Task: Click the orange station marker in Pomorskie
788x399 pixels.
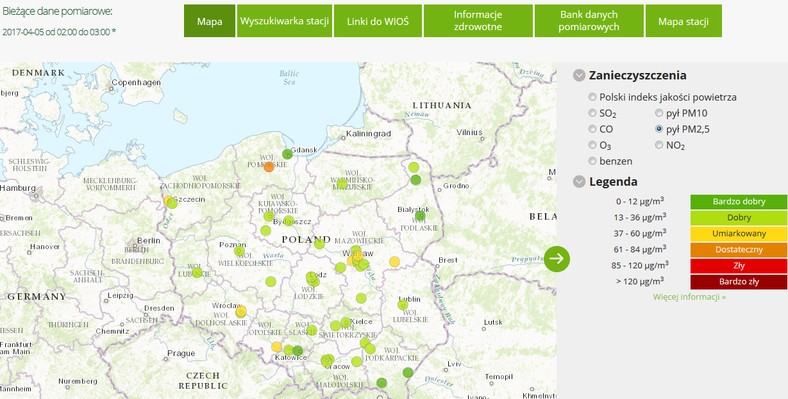Action: 269,167
